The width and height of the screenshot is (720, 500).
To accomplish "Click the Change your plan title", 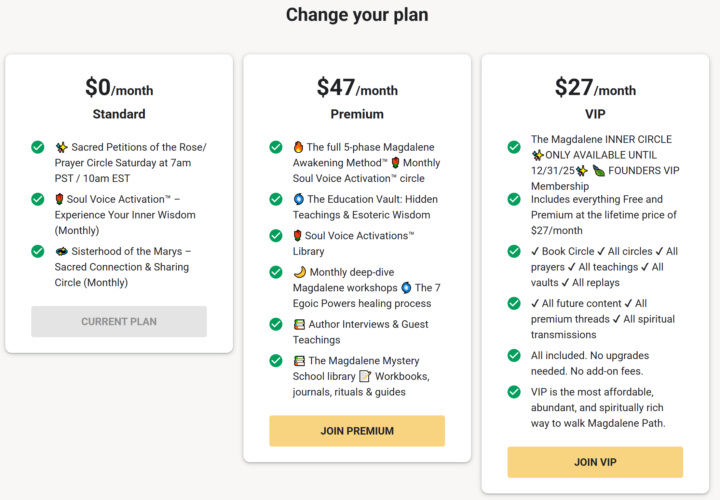I will 357,15.
